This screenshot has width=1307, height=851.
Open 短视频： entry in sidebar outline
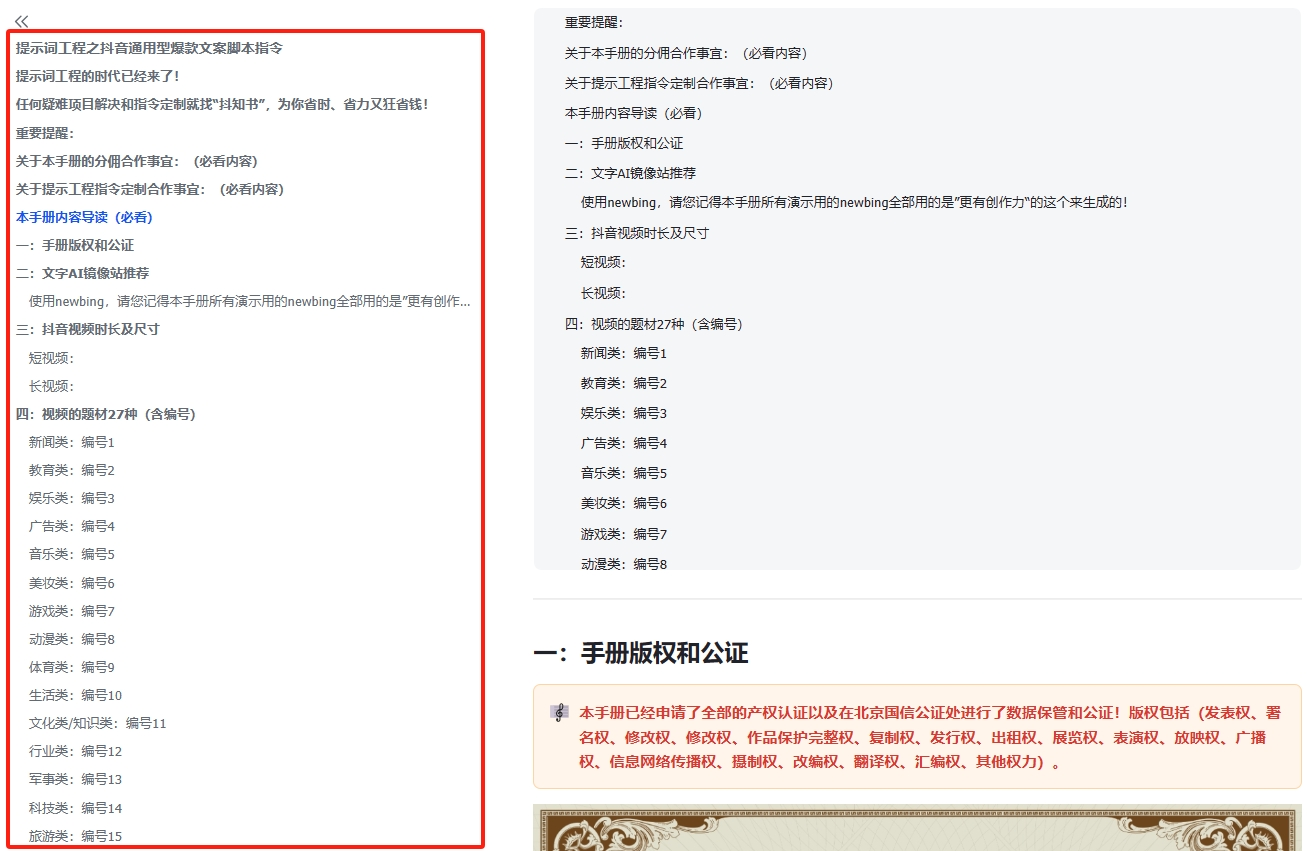click(52, 358)
